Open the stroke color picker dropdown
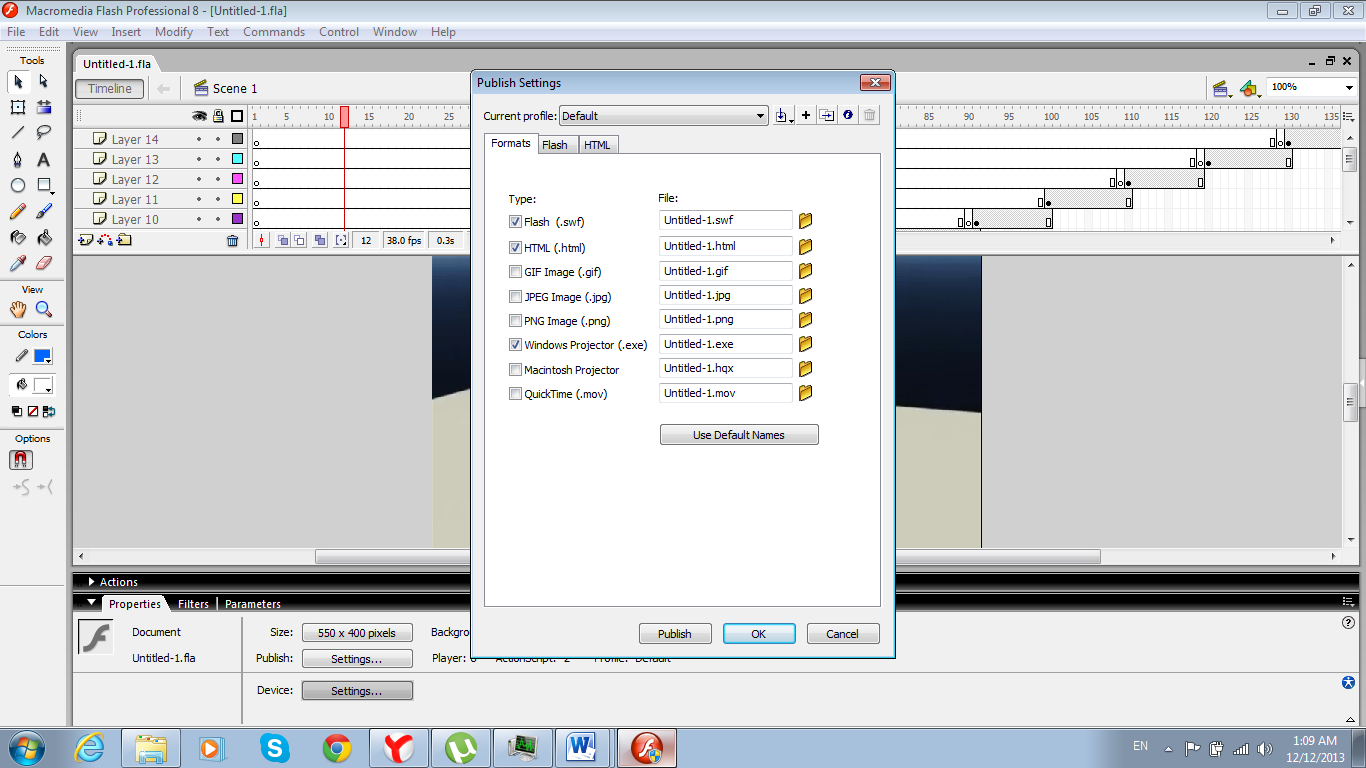Image resolution: width=1366 pixels, height=768 pixels. 42,356
